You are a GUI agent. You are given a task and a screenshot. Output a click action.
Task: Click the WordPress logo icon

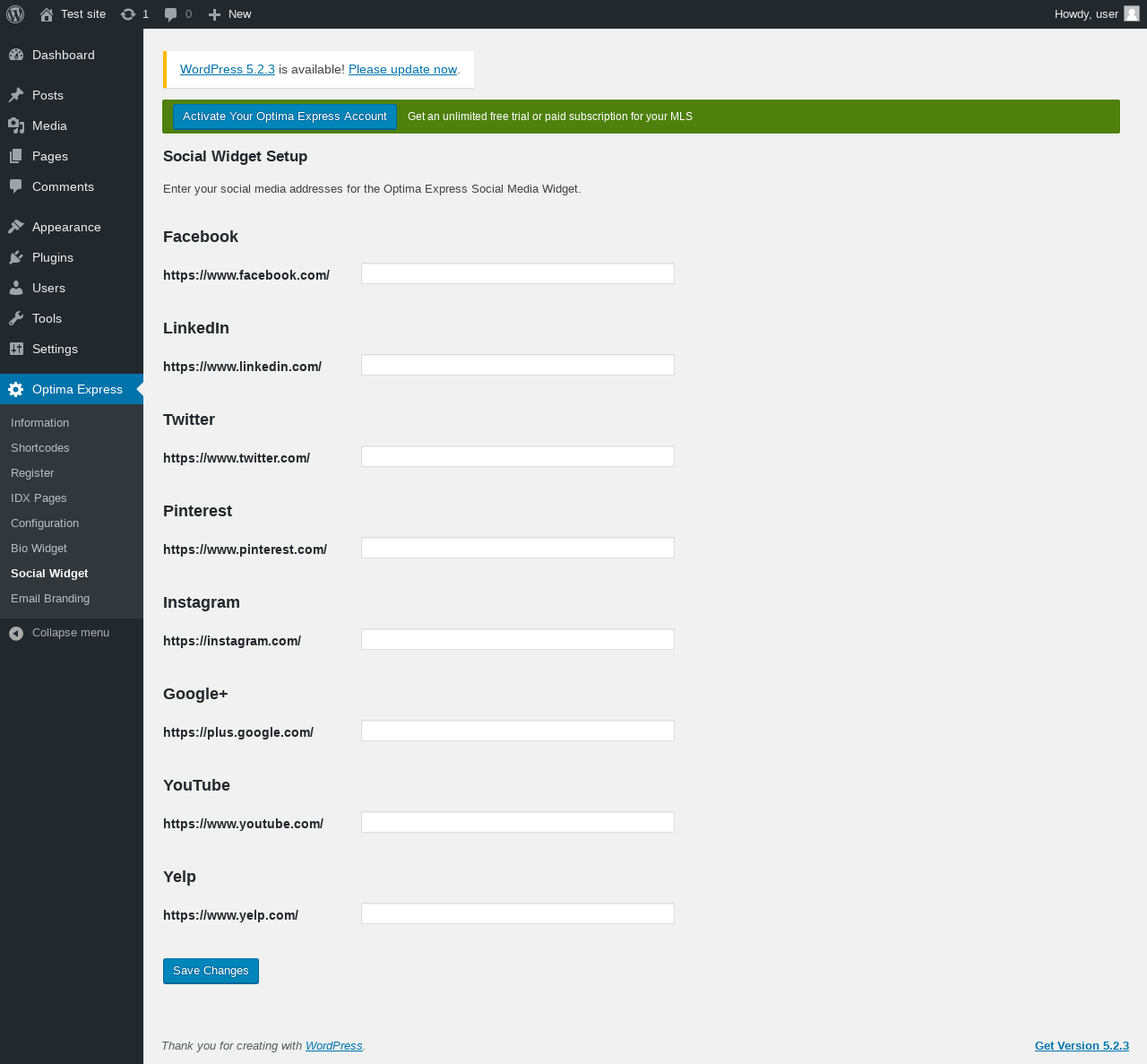click(15, 14)
